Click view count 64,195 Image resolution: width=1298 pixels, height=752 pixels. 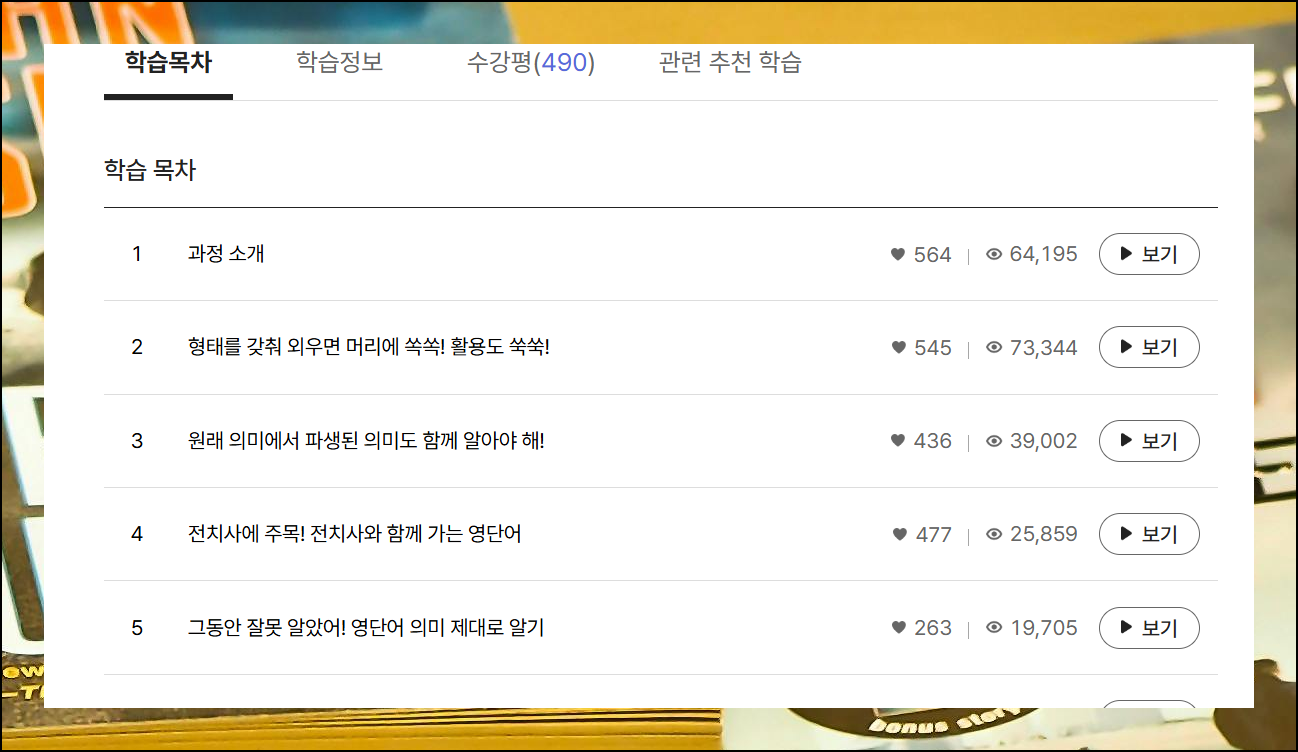(1043, 254)
